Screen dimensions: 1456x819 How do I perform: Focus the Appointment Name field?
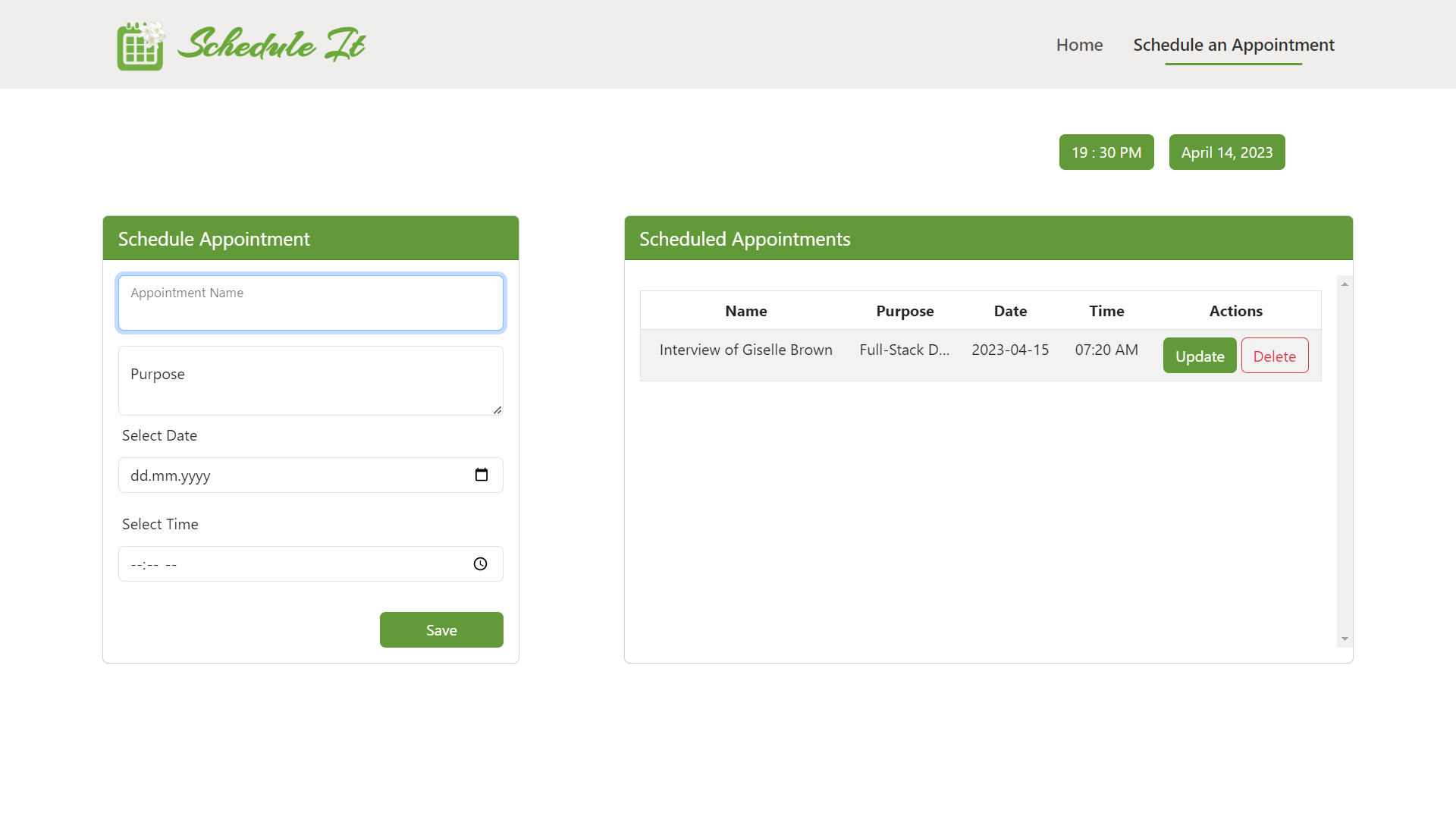pyautogui.click(x=311, y=303)
